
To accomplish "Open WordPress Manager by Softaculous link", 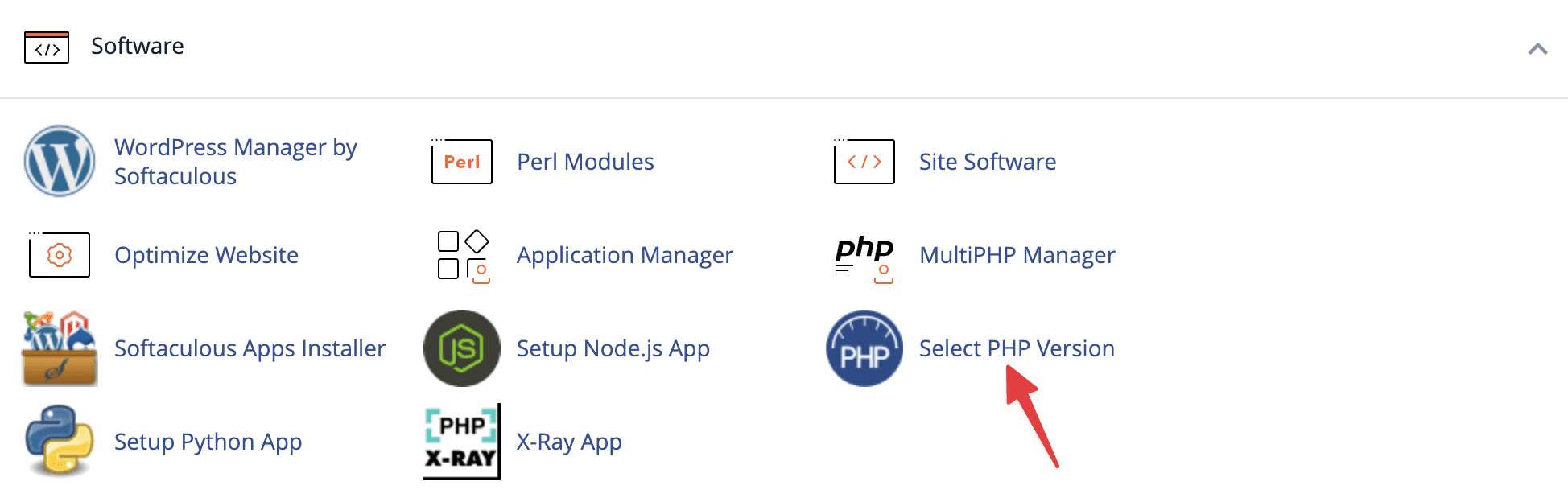I will (235, 162).
